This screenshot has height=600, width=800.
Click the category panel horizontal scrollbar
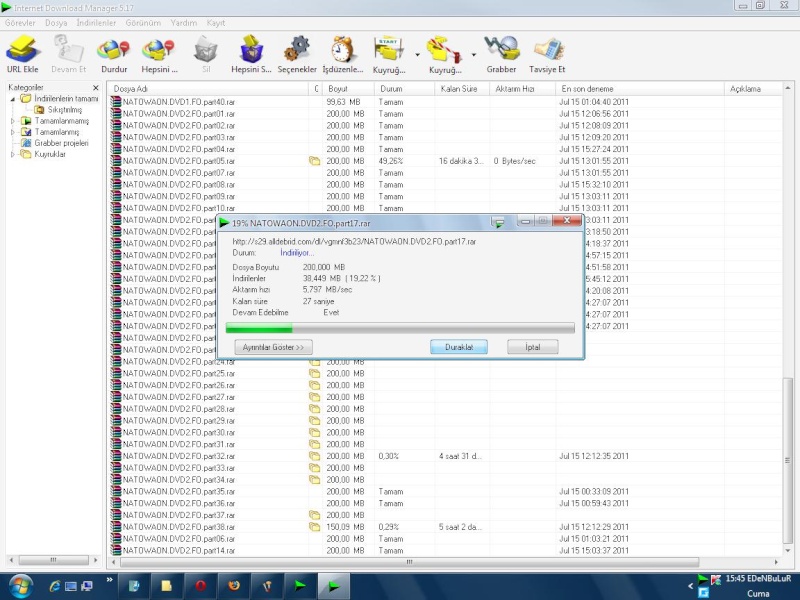coord(53,560)
